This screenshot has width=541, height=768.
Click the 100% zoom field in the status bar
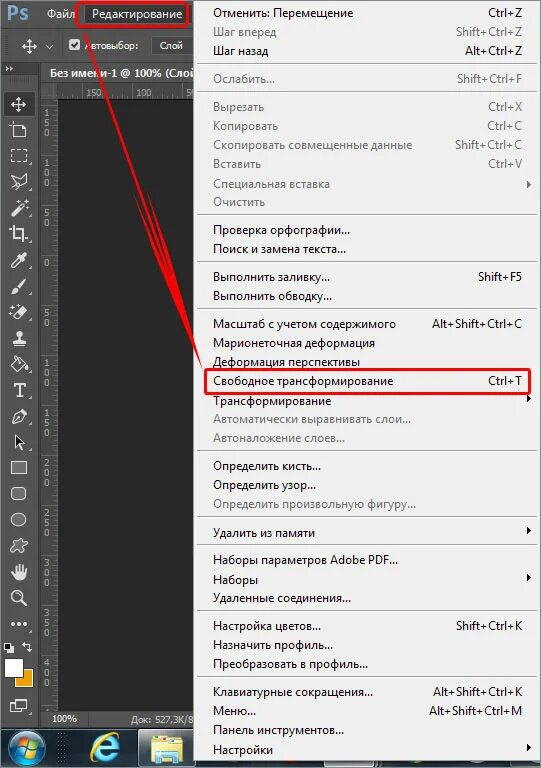click(x=64, y=719)
